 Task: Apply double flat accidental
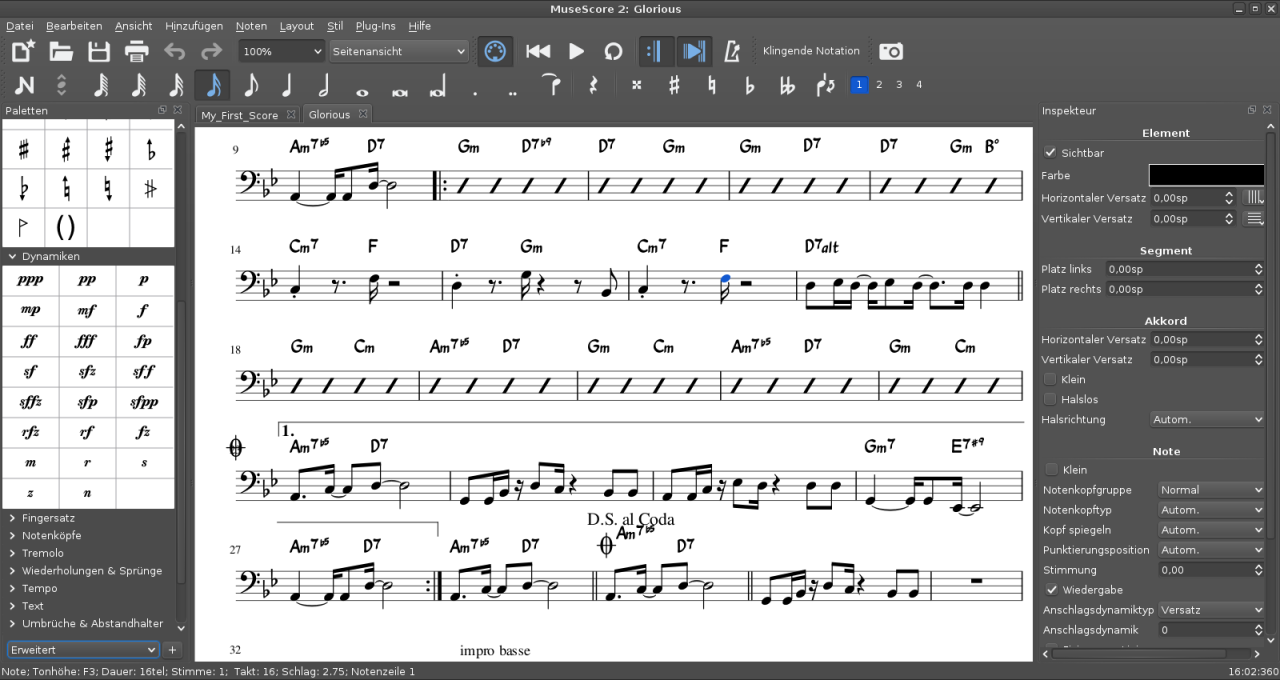[787, 85]
